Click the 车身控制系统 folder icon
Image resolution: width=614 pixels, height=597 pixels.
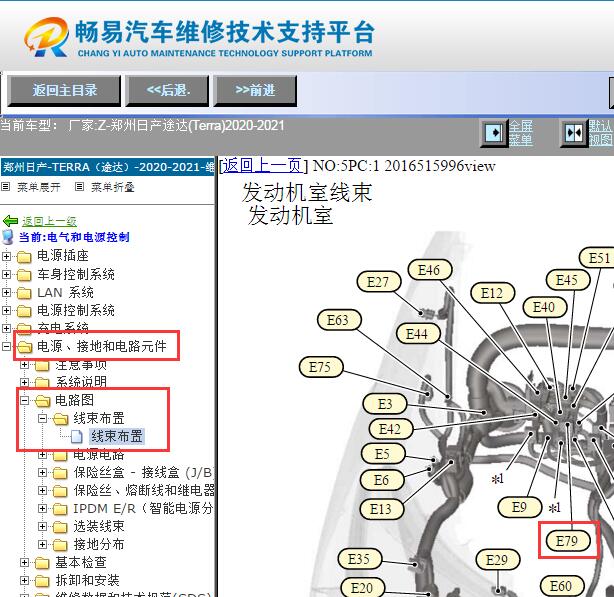[x=24, y=275]
